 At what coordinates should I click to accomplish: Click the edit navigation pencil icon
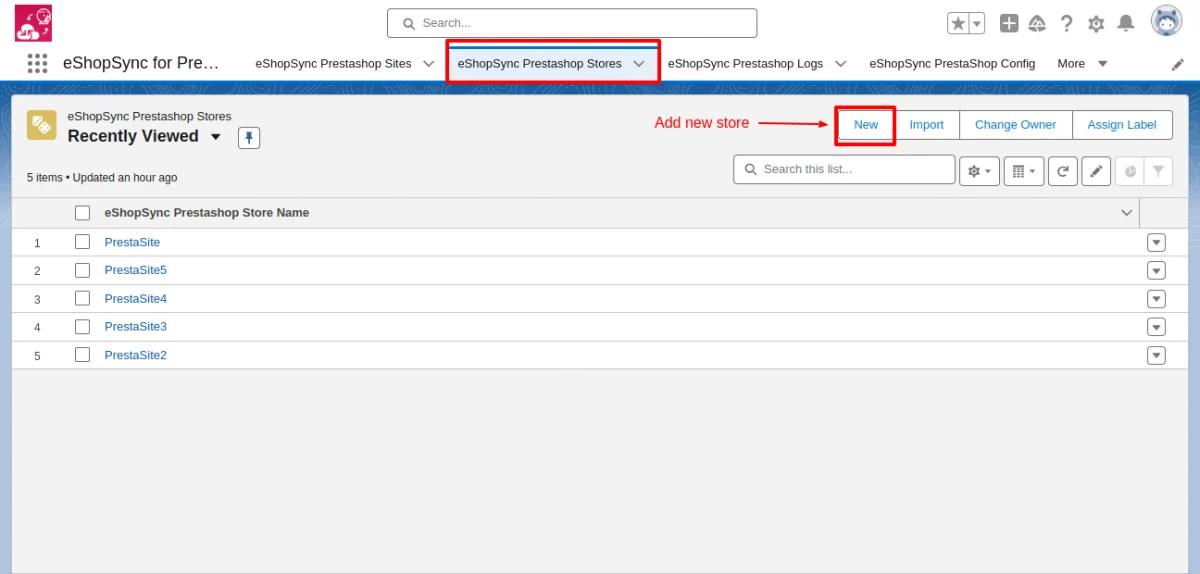[x=1177, y=64]
